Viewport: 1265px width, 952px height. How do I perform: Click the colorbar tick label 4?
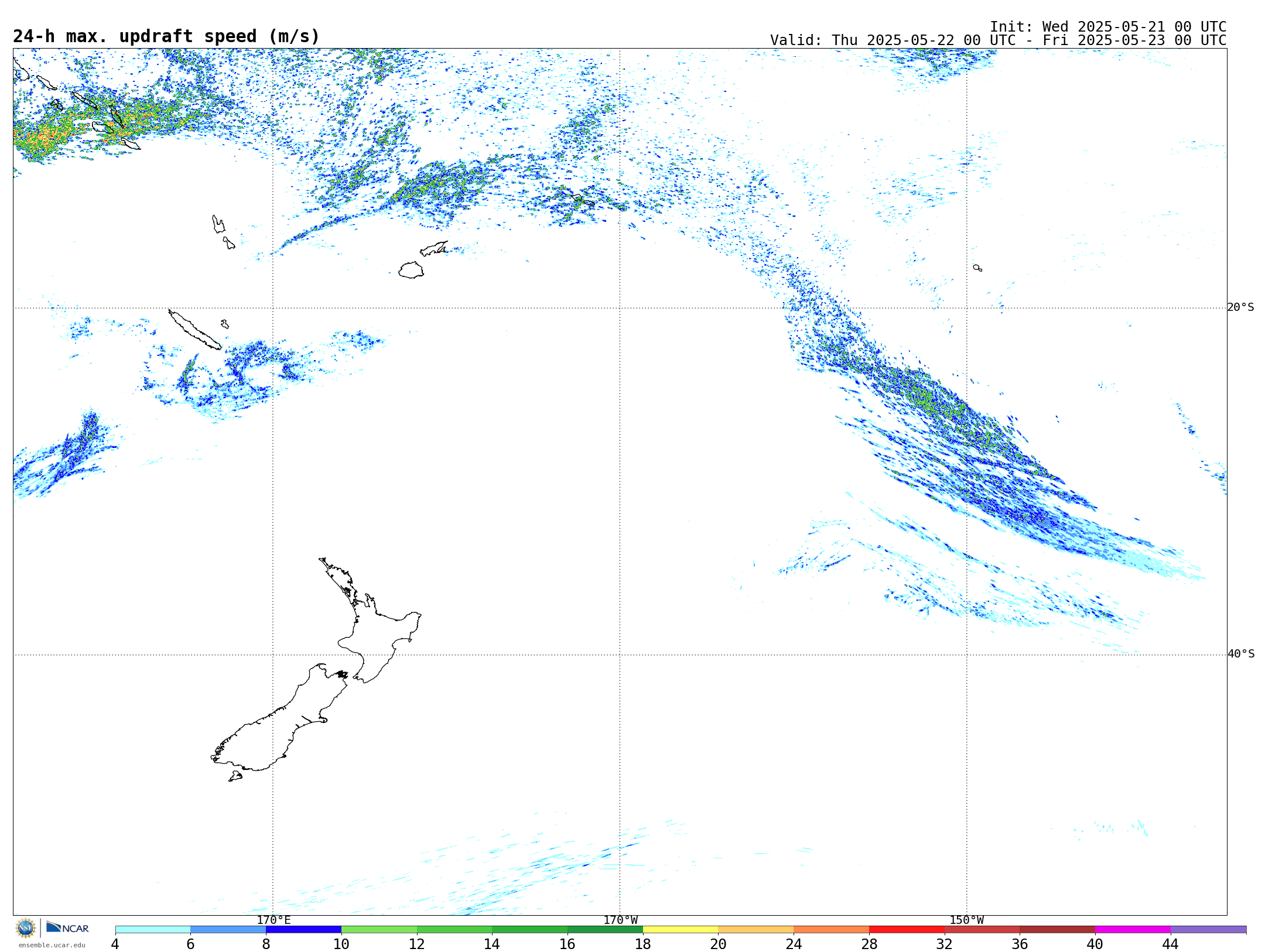click(x=115, y=944)
